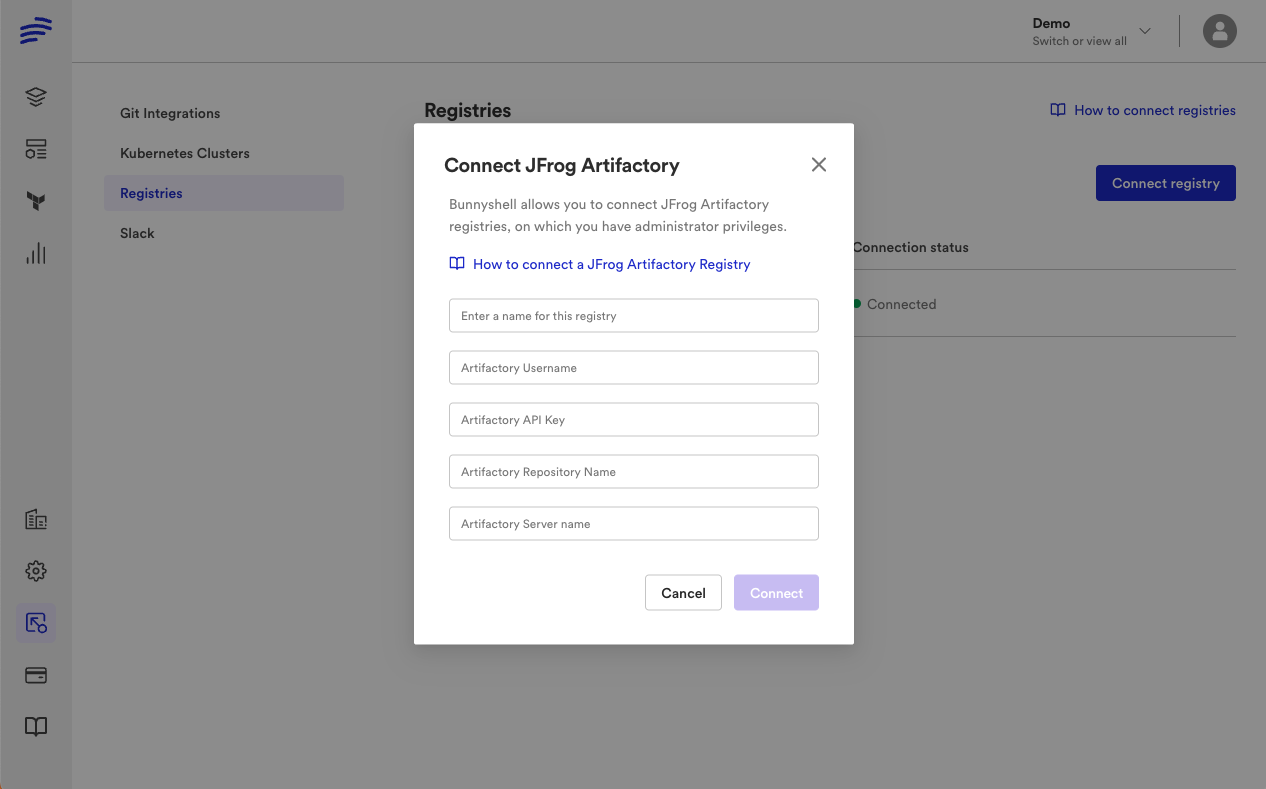This screenshot has width=1266, height=789.
Task: Click the Bunnyshell logo icon
Action: (x=36, y=31)
